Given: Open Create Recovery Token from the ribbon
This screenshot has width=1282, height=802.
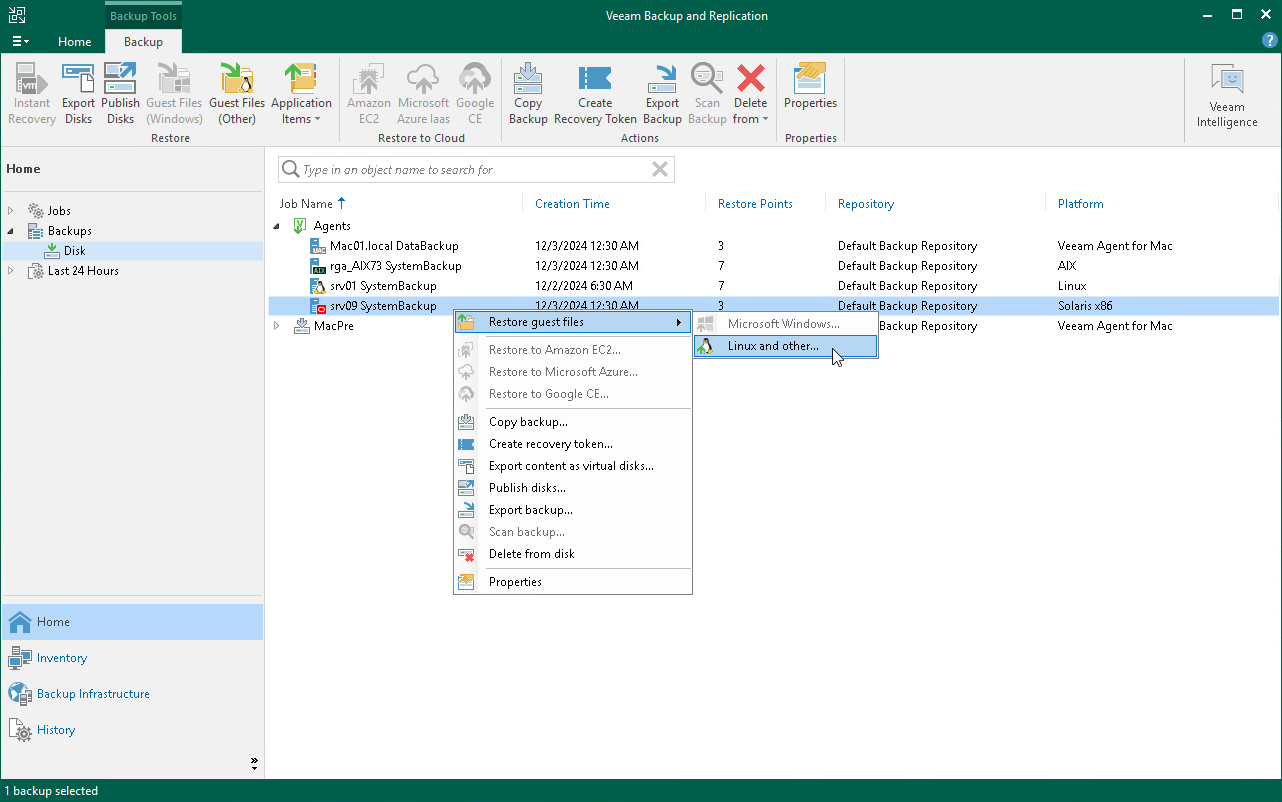Looking at the screenshot, I should click(x=595, y=92).
